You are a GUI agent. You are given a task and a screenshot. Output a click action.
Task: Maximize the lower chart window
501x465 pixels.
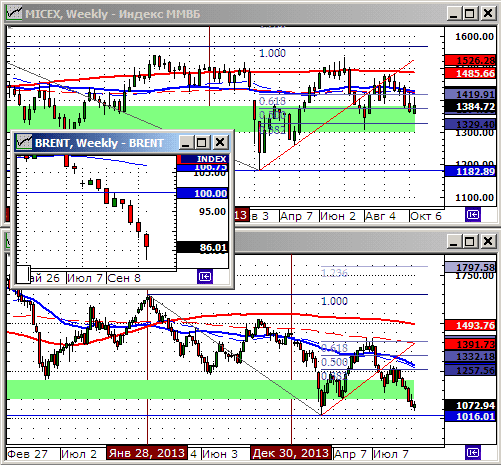pos(470,241)
